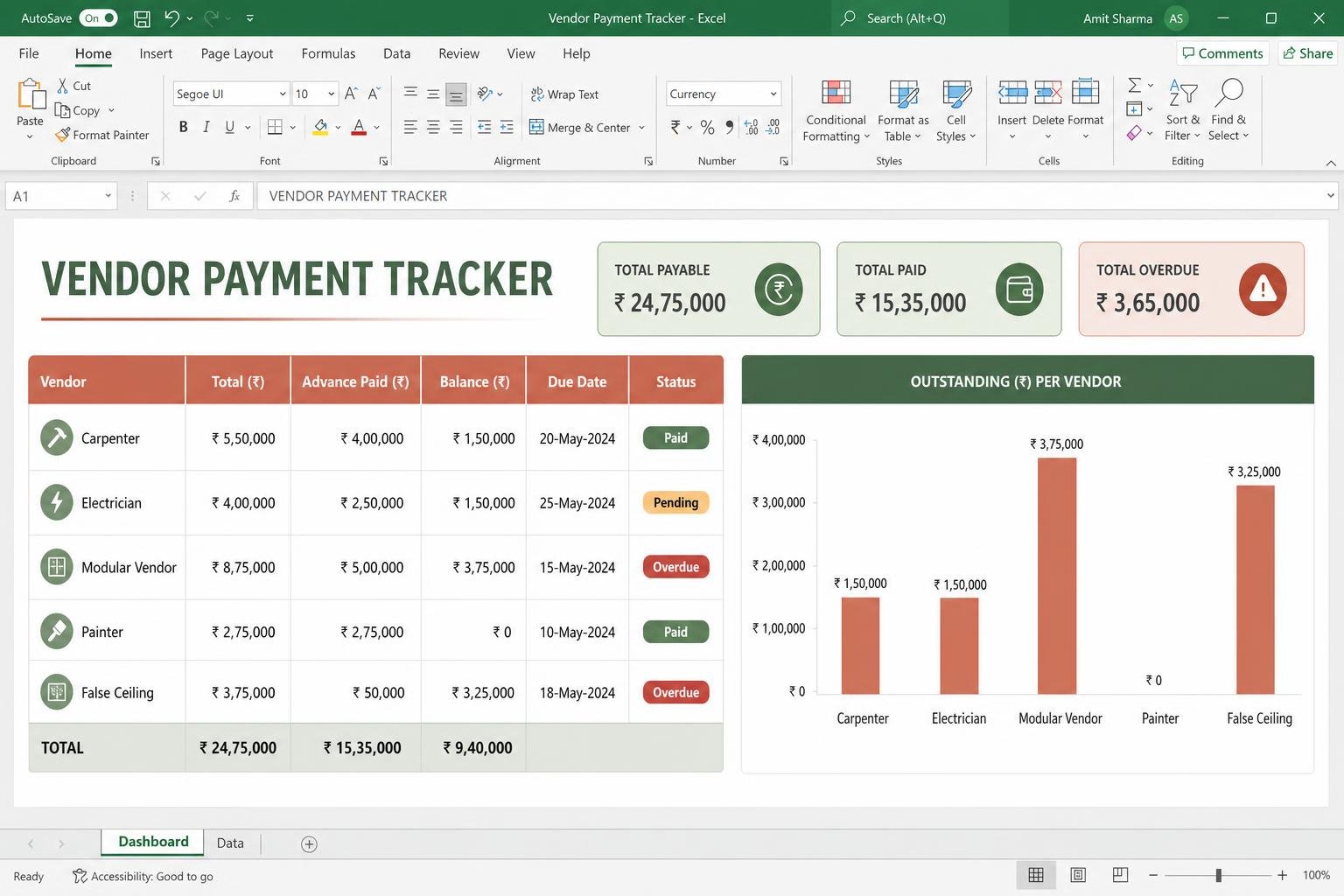Open the Segoe UI font dropdown
1344x896 pixels.
(x=283, y=94)
